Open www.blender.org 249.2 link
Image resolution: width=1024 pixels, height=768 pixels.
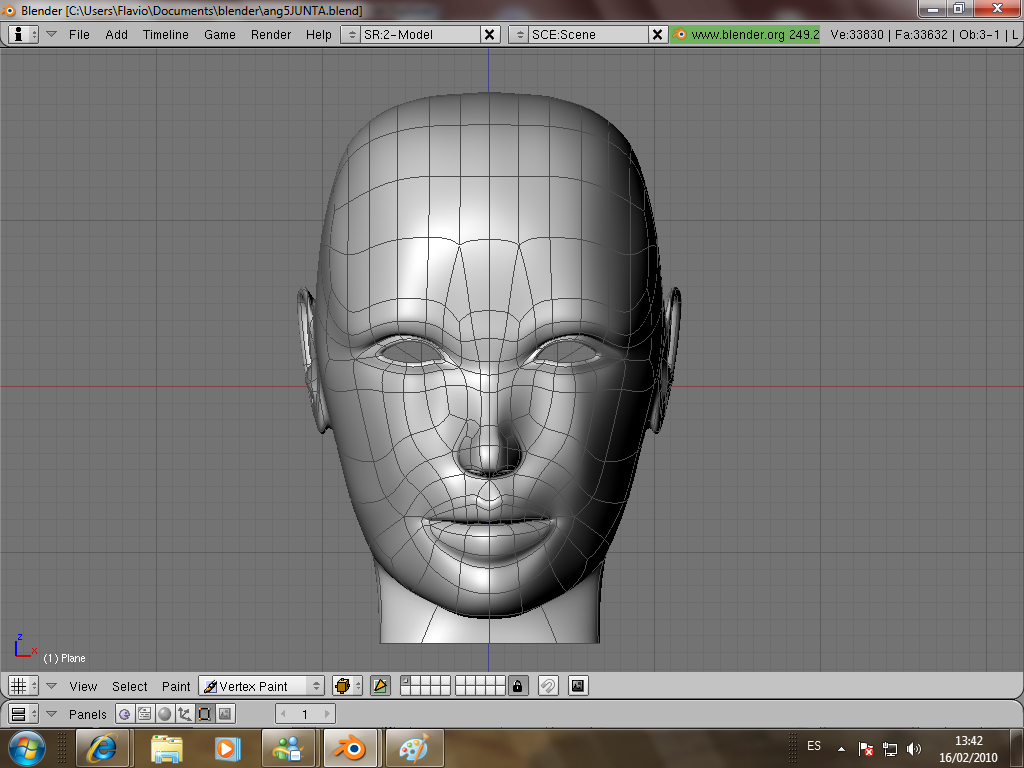(746, 34)
